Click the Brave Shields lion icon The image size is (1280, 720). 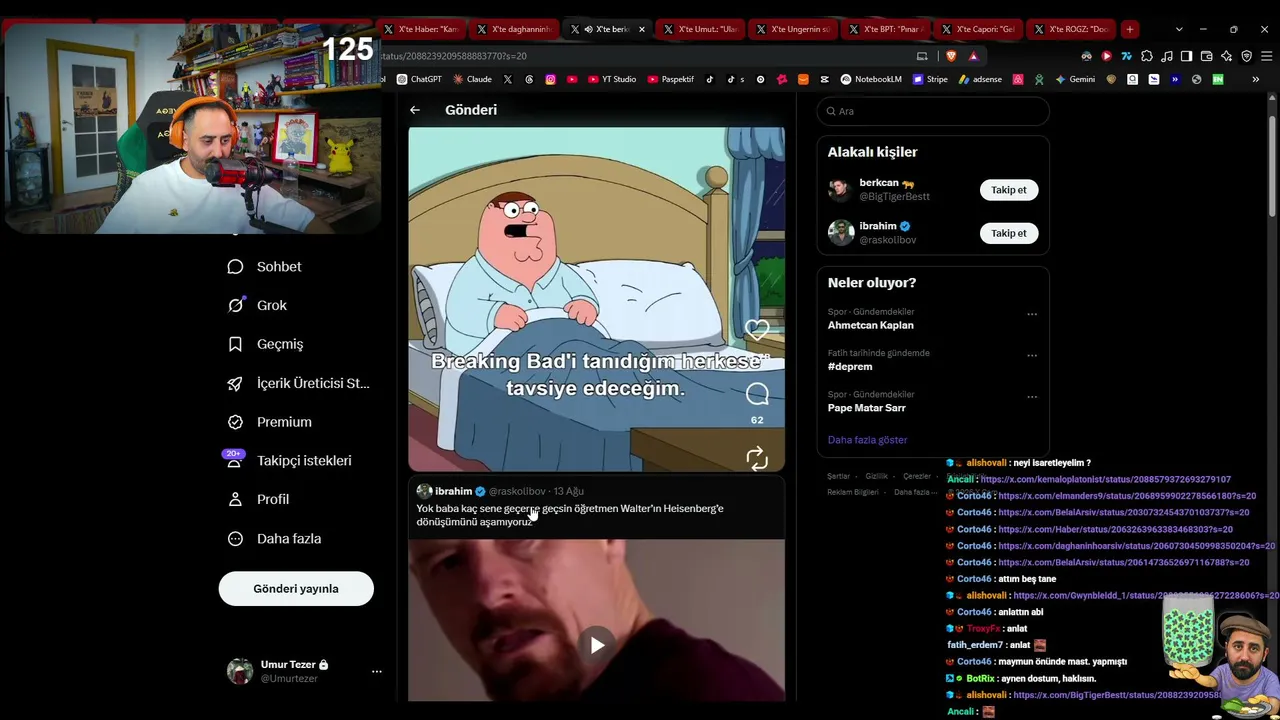pos(951,56)
